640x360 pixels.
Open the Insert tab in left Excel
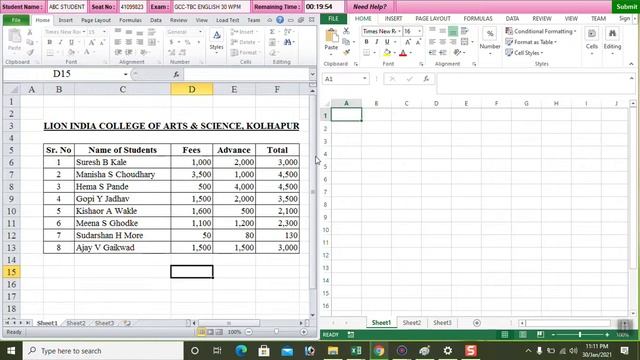(65, 20)
